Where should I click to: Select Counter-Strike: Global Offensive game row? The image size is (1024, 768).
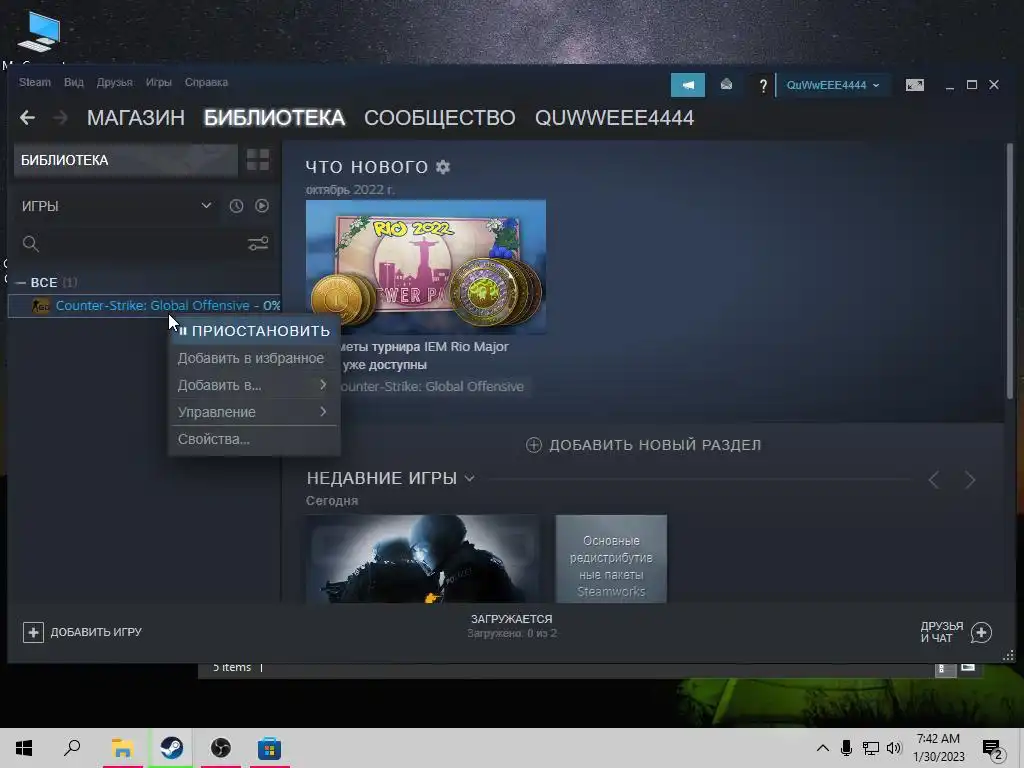pyautogui.click(x=144, y=306)
